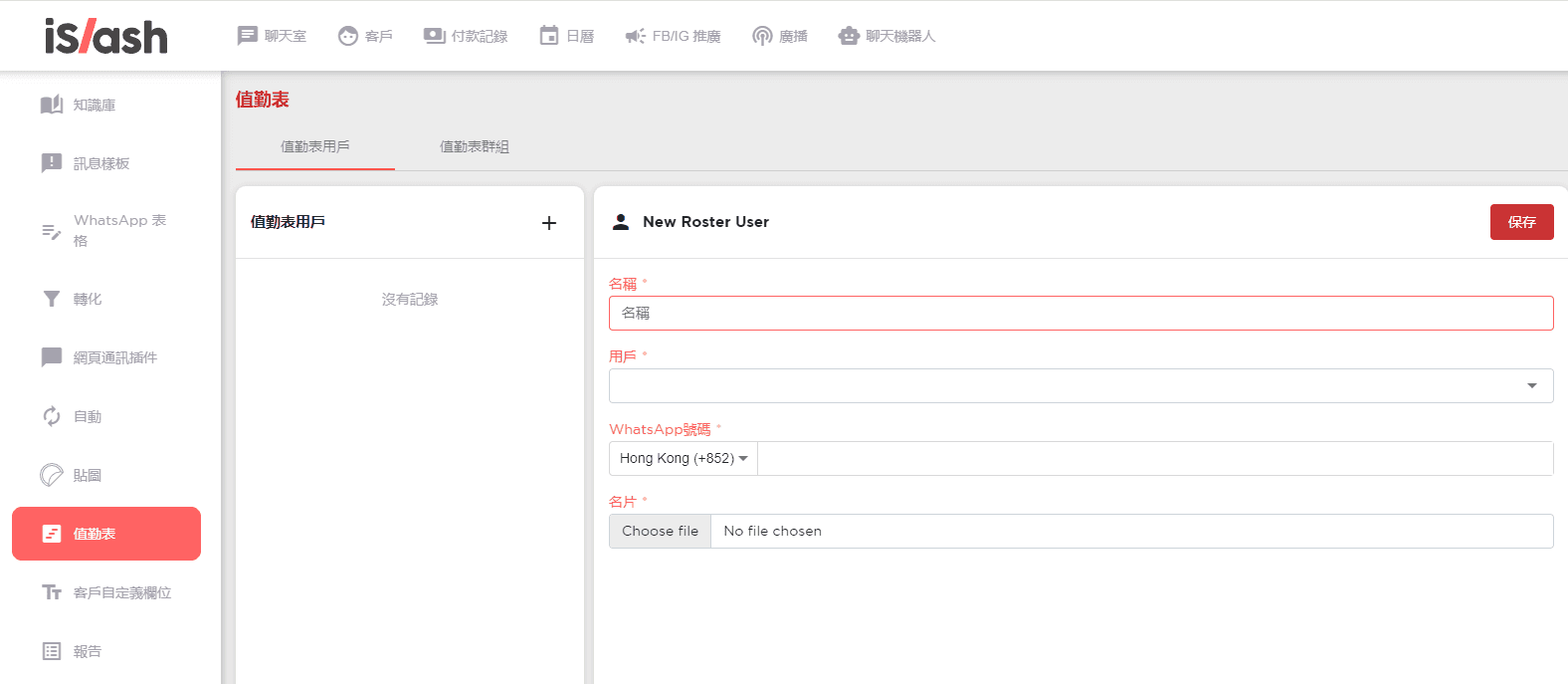1568x684 pixels.
Task: Click the 名片 field label
Action: [x=623, y=502]
